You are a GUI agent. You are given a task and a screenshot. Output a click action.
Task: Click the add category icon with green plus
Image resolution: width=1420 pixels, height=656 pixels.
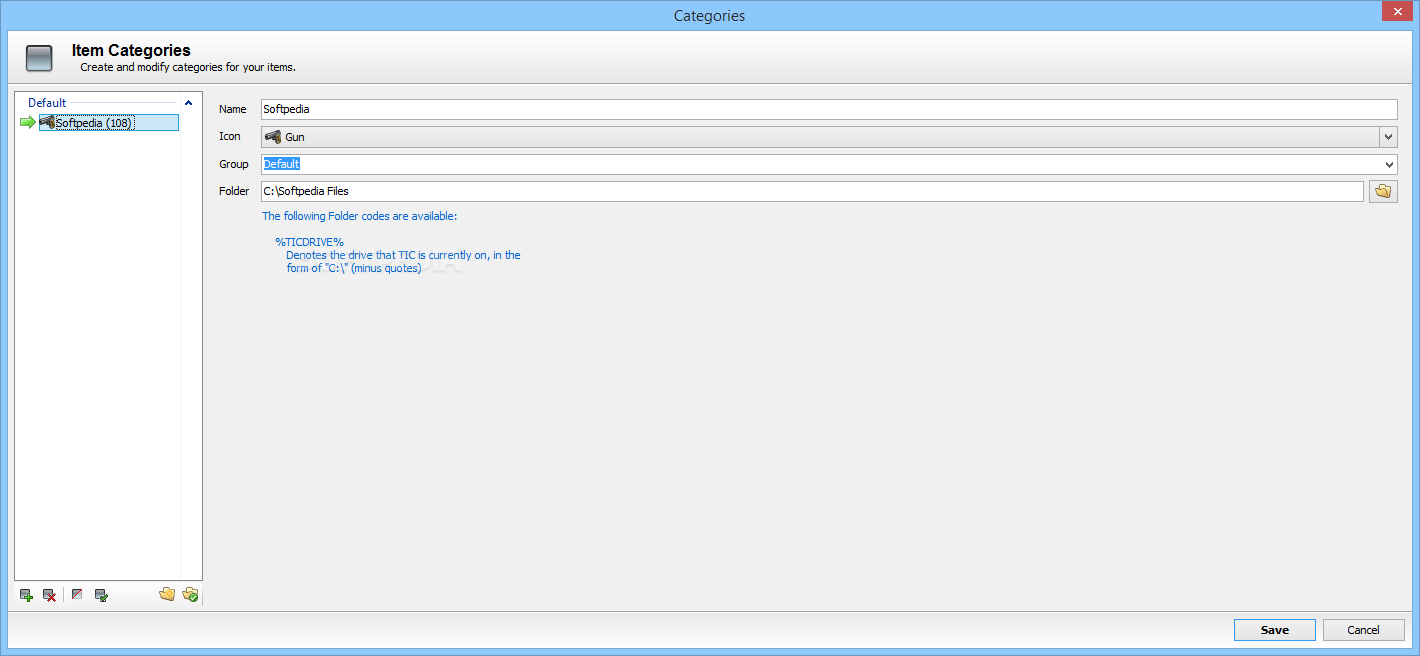[x=26, y=595]
